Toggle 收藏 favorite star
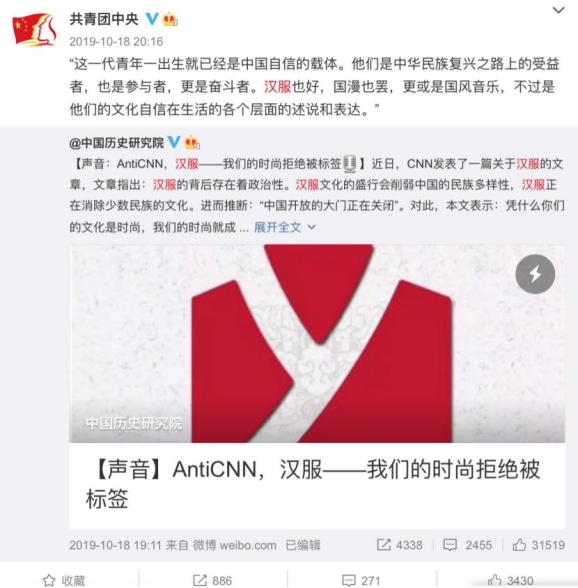Screen dimensions: 578x588 (64, 580)
